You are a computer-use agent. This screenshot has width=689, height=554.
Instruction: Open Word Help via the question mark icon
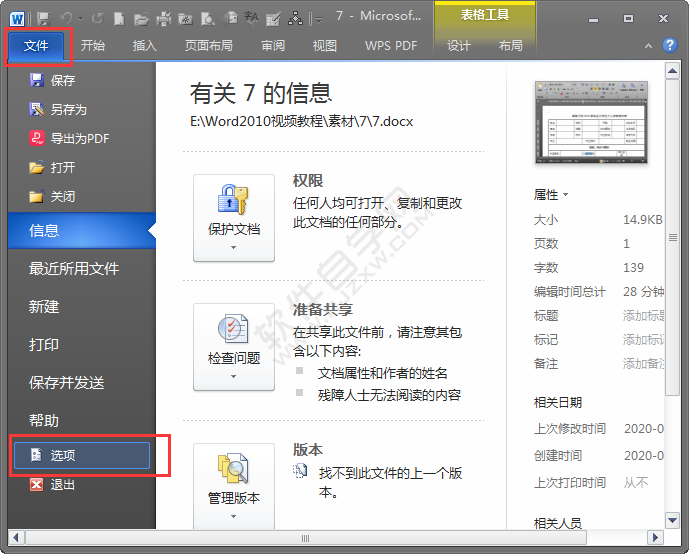(670, 45)
